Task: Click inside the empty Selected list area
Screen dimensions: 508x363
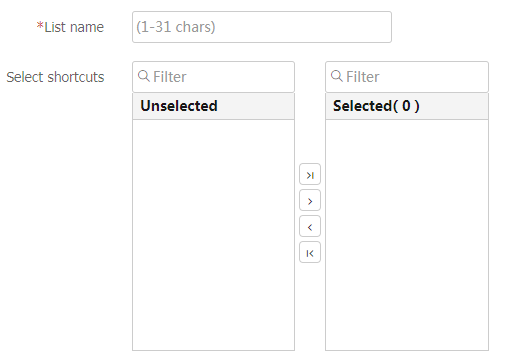Action: (407, 235)
